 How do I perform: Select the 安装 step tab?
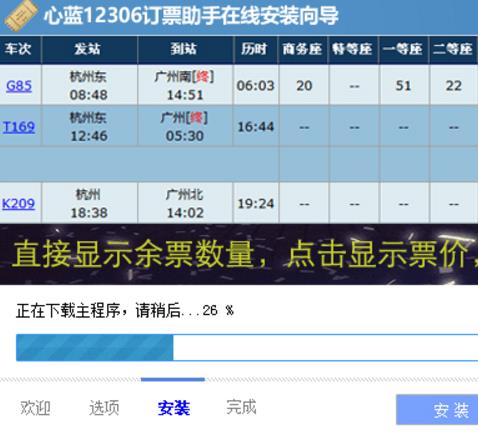(174, 408)
